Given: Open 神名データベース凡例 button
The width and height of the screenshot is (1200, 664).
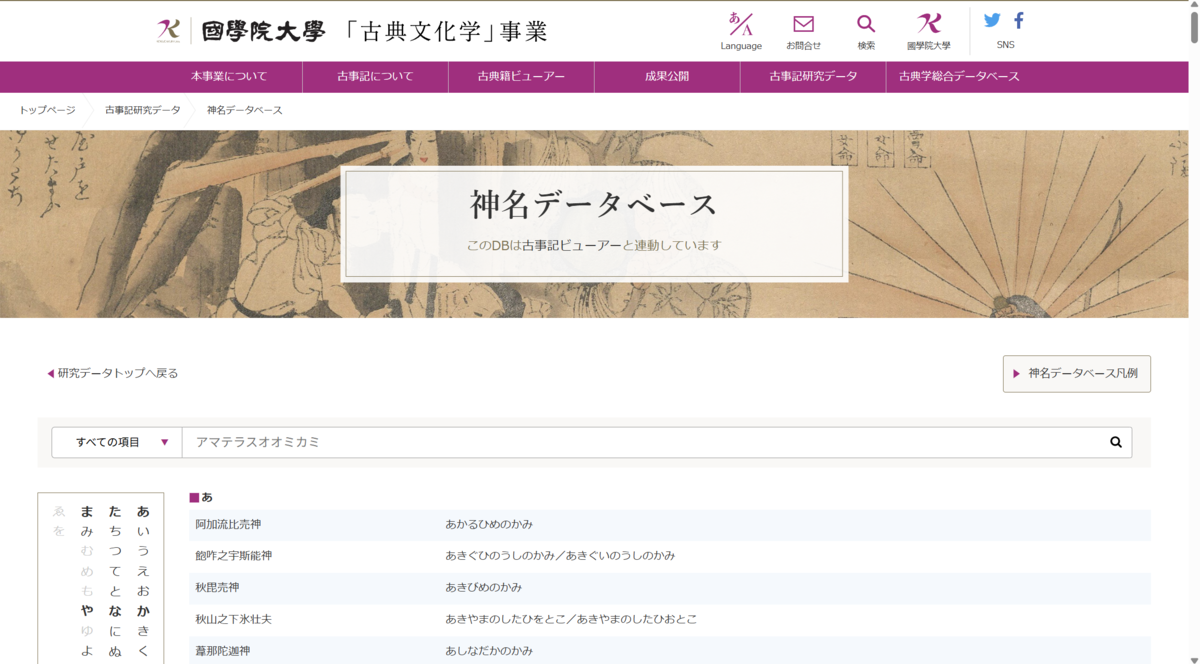Looking at the screenshot, I should coord(1077,373).
